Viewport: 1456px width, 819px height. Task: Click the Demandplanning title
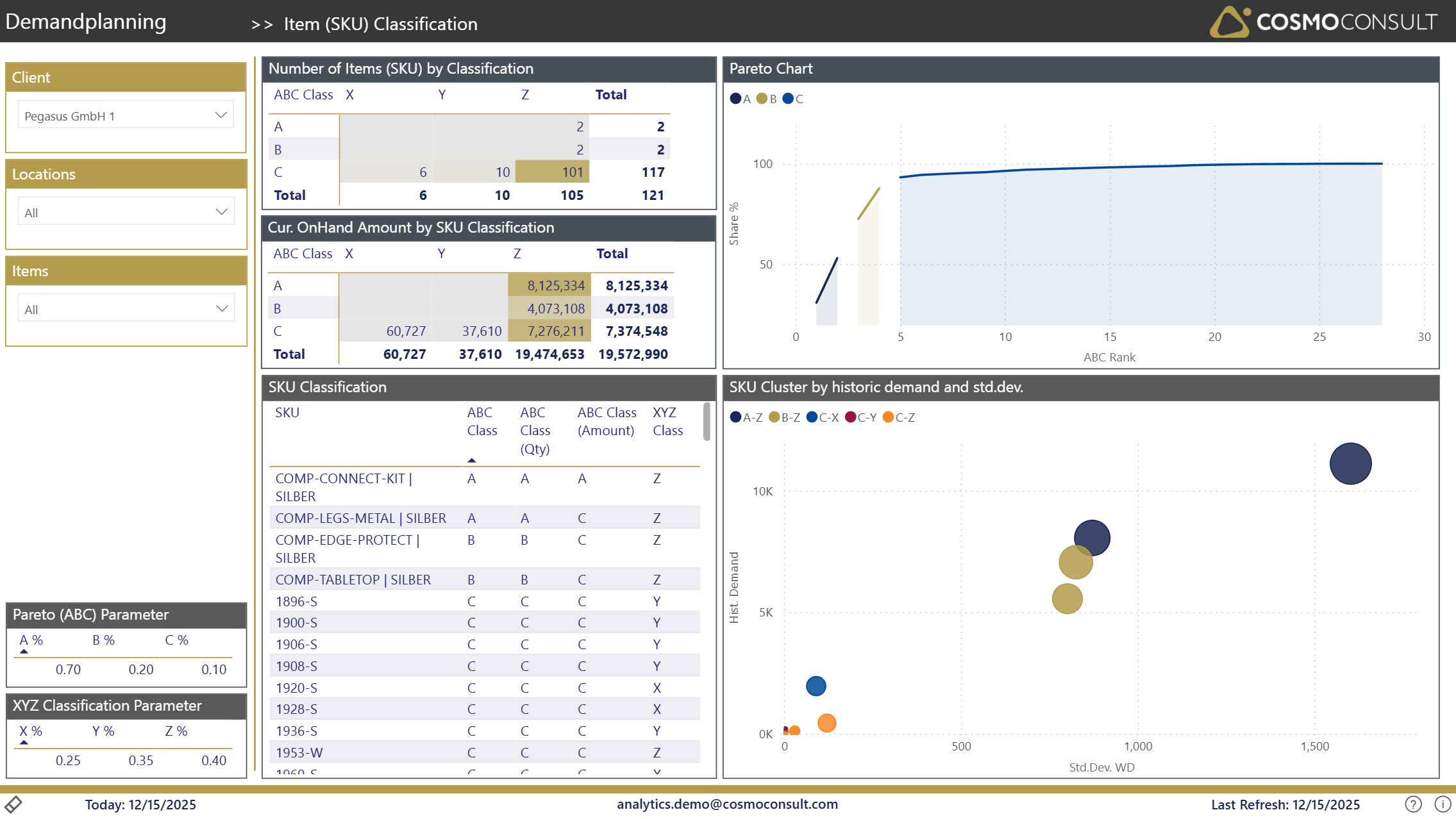(86, 22)
